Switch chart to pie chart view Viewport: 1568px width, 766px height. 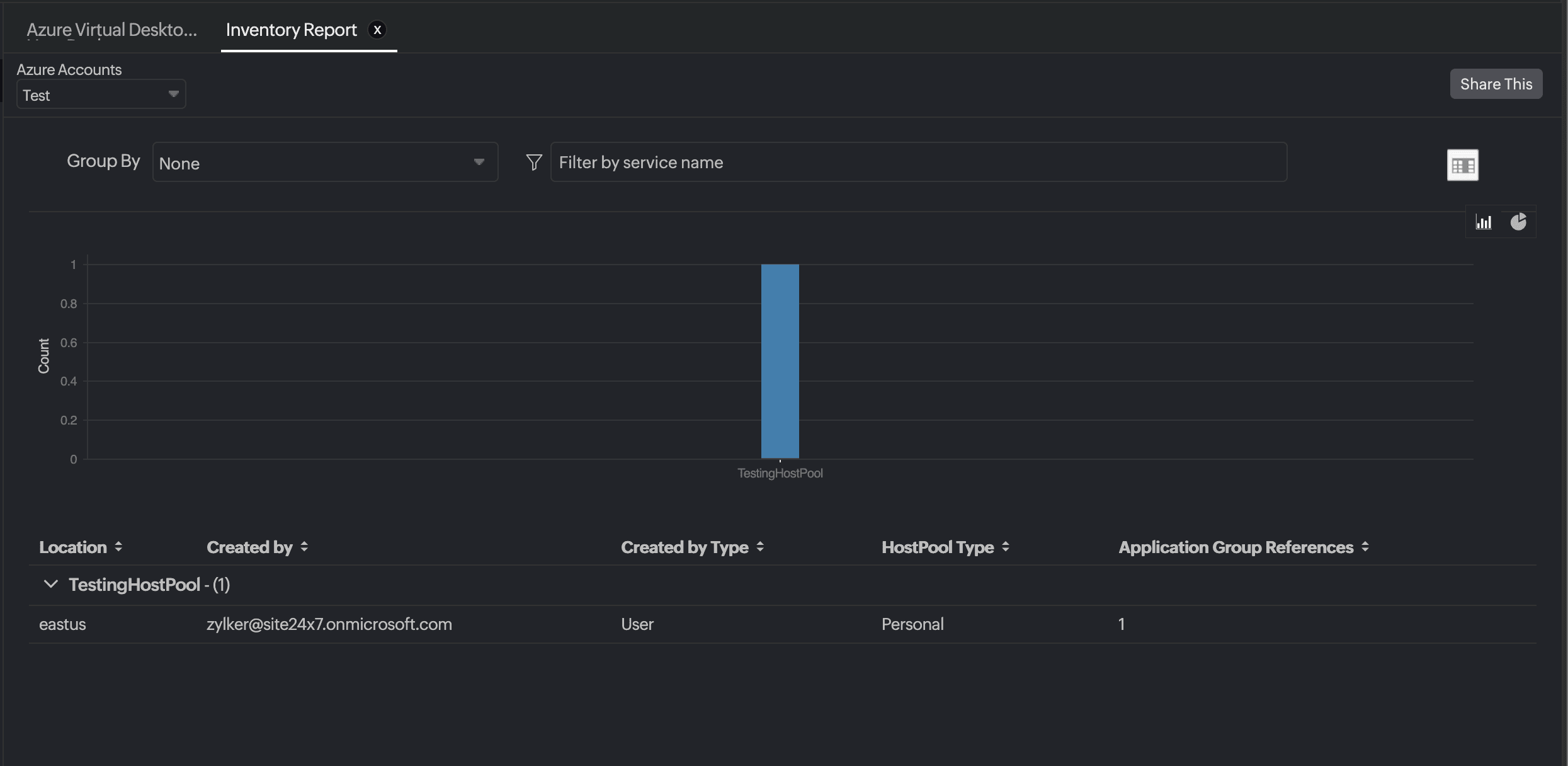point(1519,222)
